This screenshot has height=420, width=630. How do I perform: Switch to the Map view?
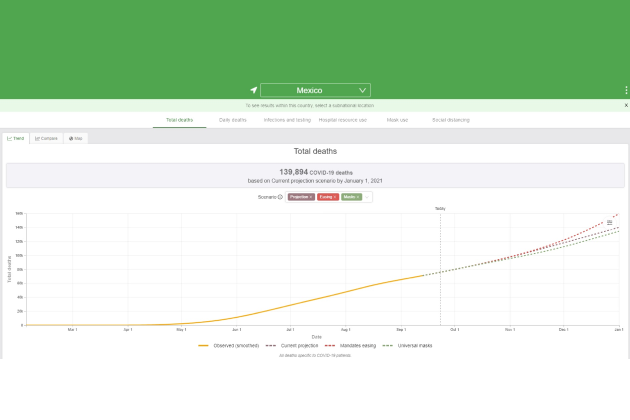[x=76, y=138]
